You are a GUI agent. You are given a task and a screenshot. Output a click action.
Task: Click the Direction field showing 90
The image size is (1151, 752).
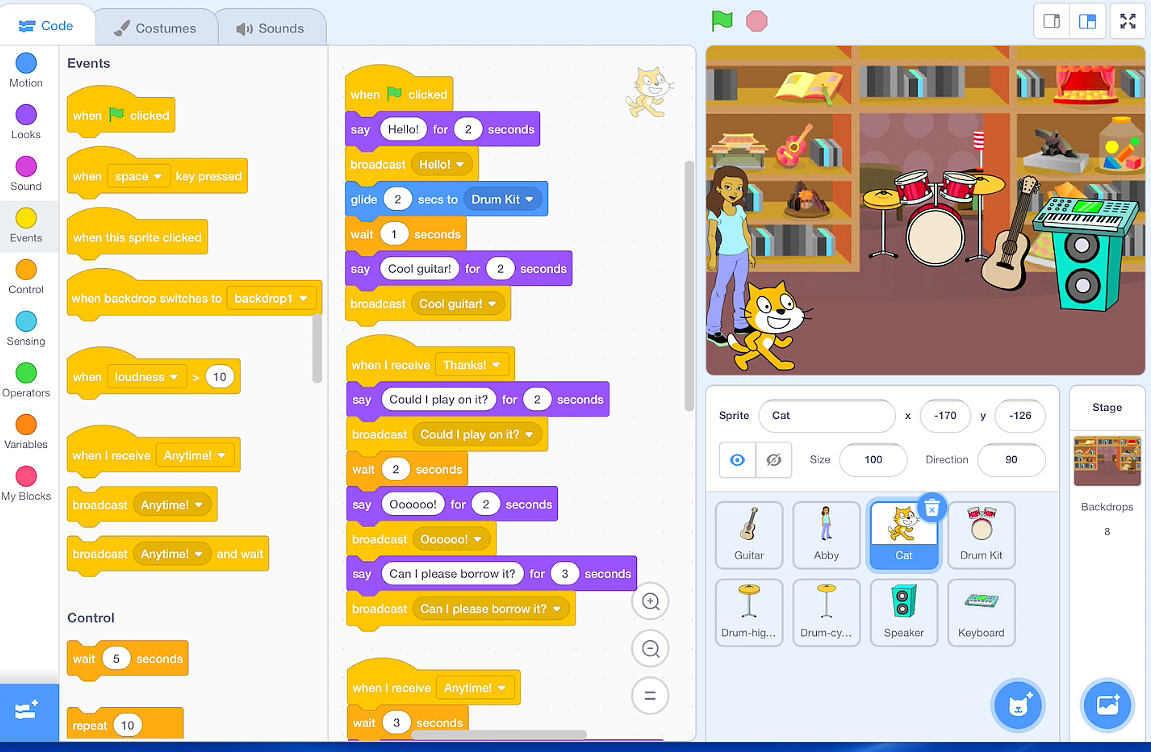[1012, 460]
